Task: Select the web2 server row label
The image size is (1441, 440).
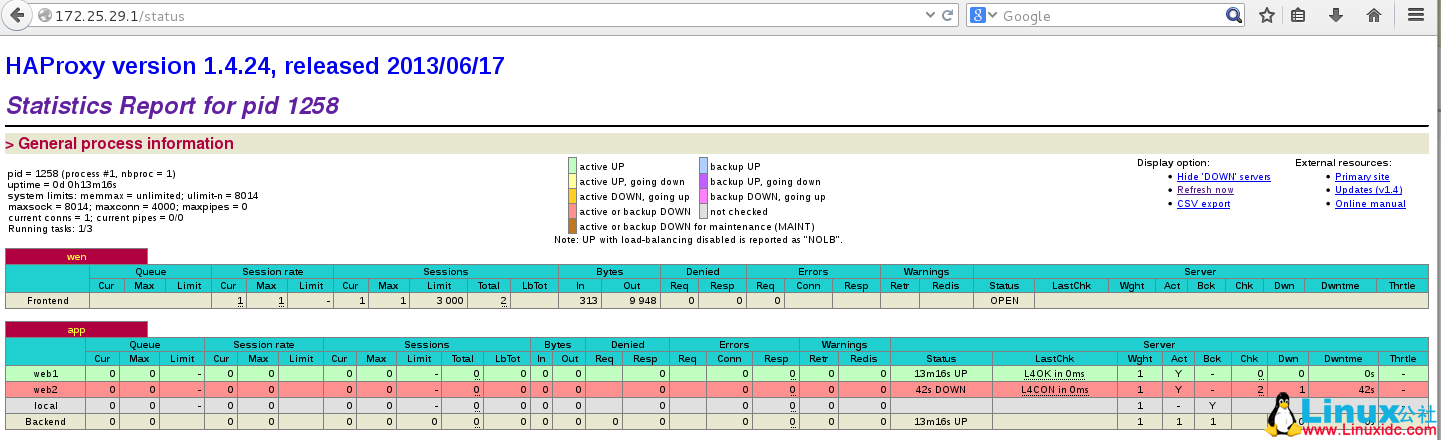Action: (47, 389)
